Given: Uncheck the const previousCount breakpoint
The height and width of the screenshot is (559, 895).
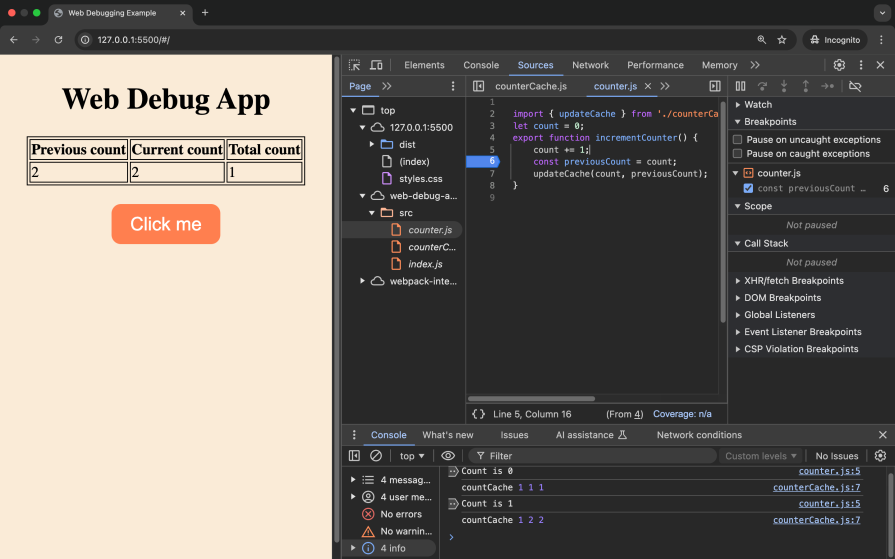Looking at the screenshot, I should (x=748, y=188).
